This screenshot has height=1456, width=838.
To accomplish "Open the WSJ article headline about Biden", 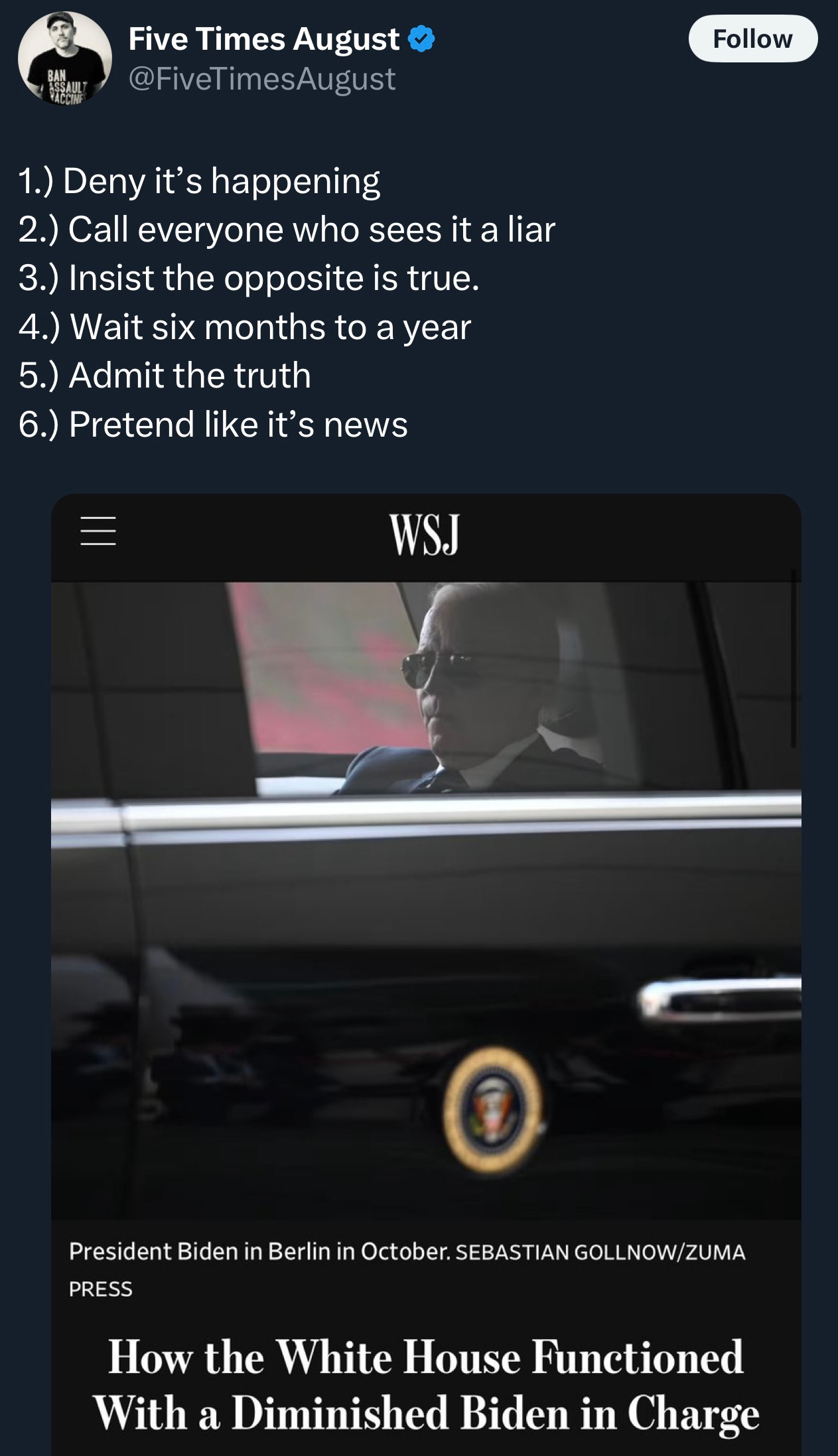I will 425,1385.
